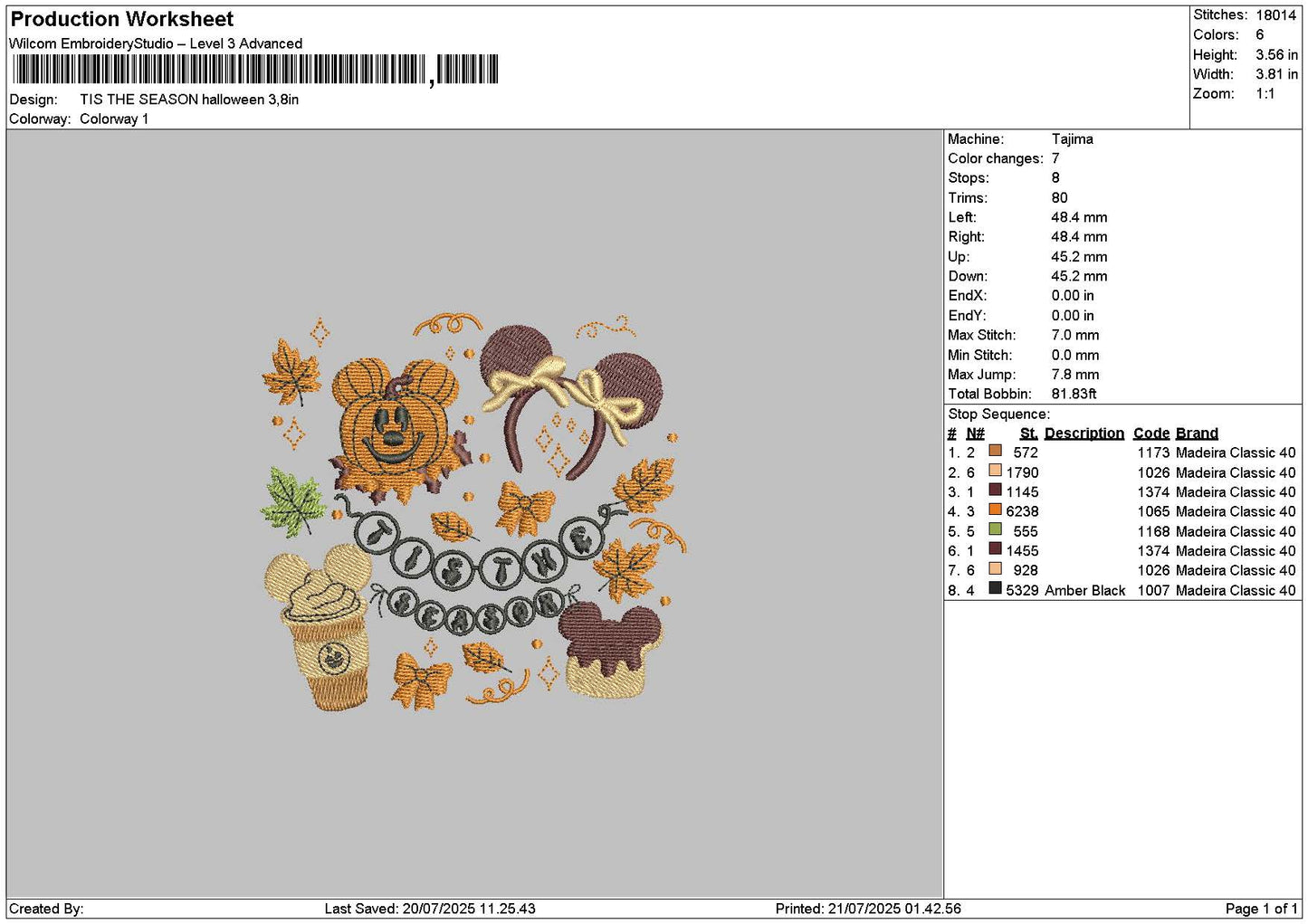Click the swatch for stop 7 (928)
The height and width of the screenshot is (924, 1308).
(x=996, y=568)
